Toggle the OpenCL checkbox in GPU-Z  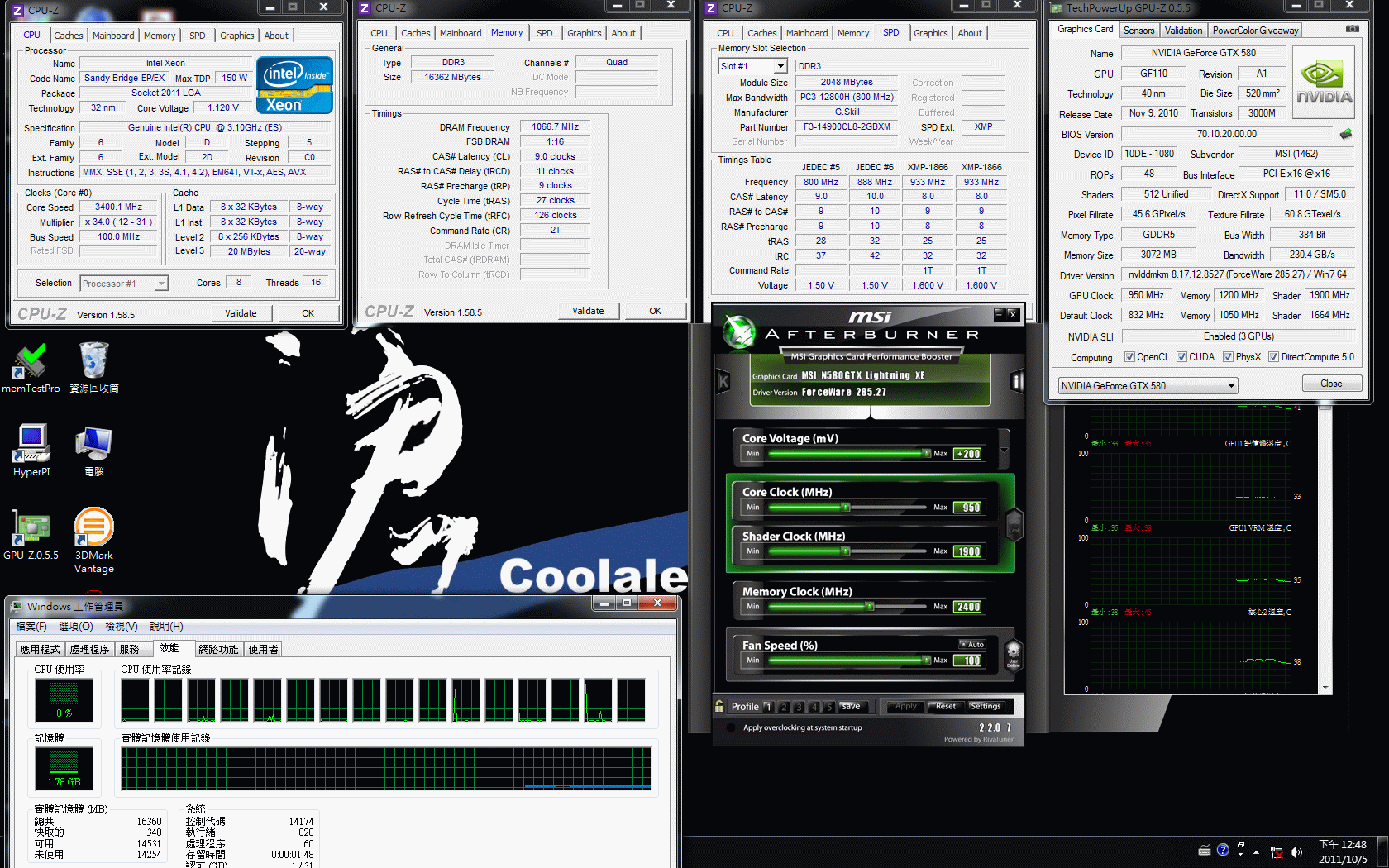coord(1129,357)
